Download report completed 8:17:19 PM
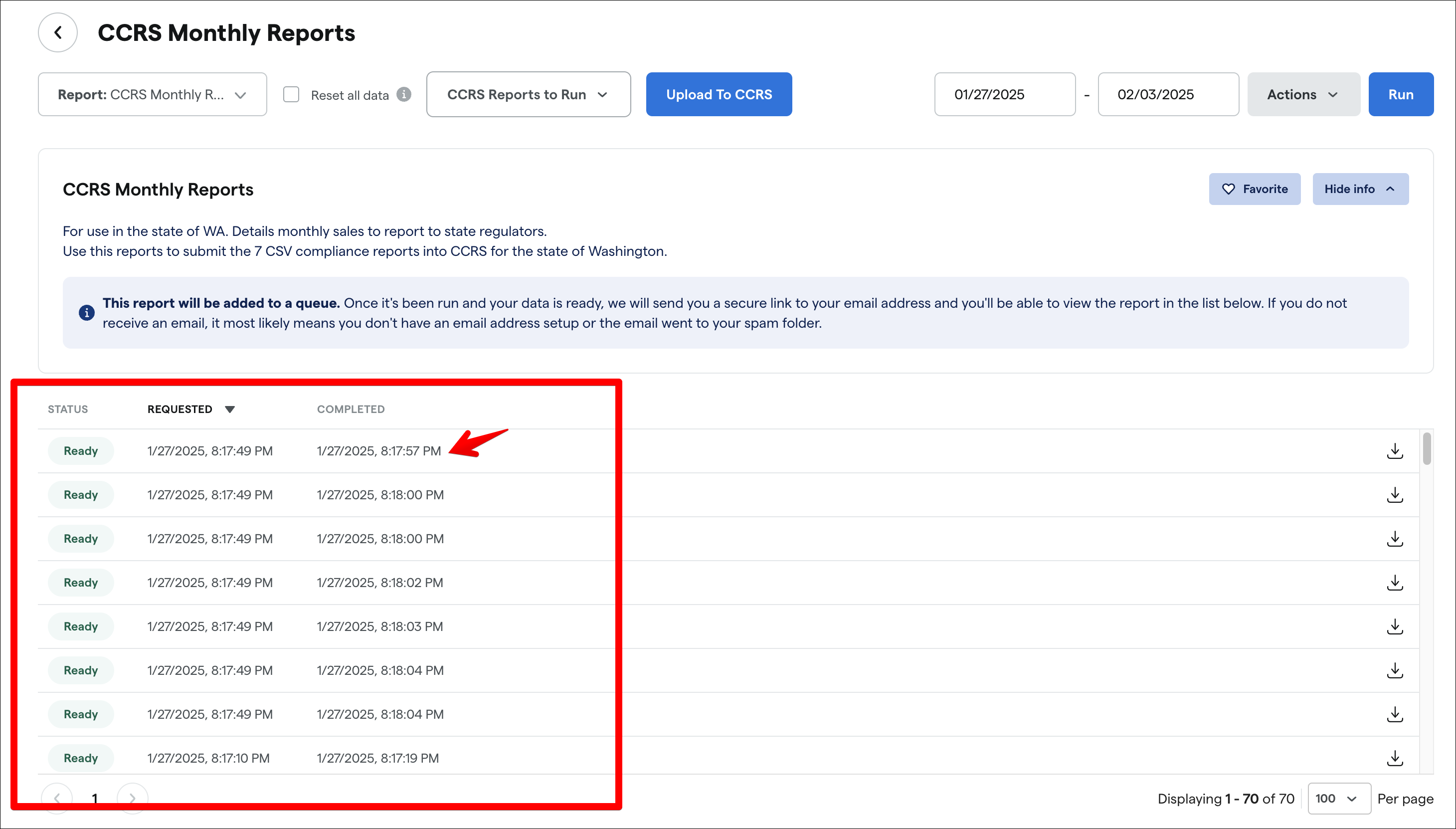 pos(1395,758)
